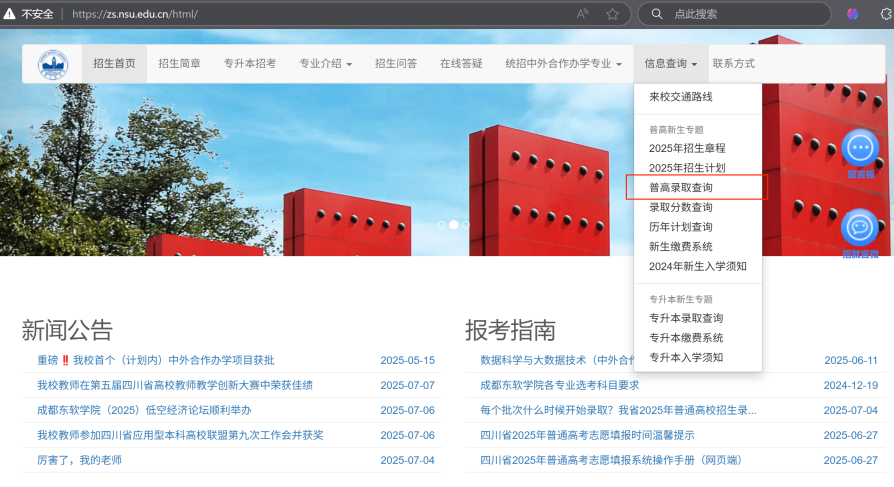Open news 厉害了，我的老师

(x=79, y=460)
